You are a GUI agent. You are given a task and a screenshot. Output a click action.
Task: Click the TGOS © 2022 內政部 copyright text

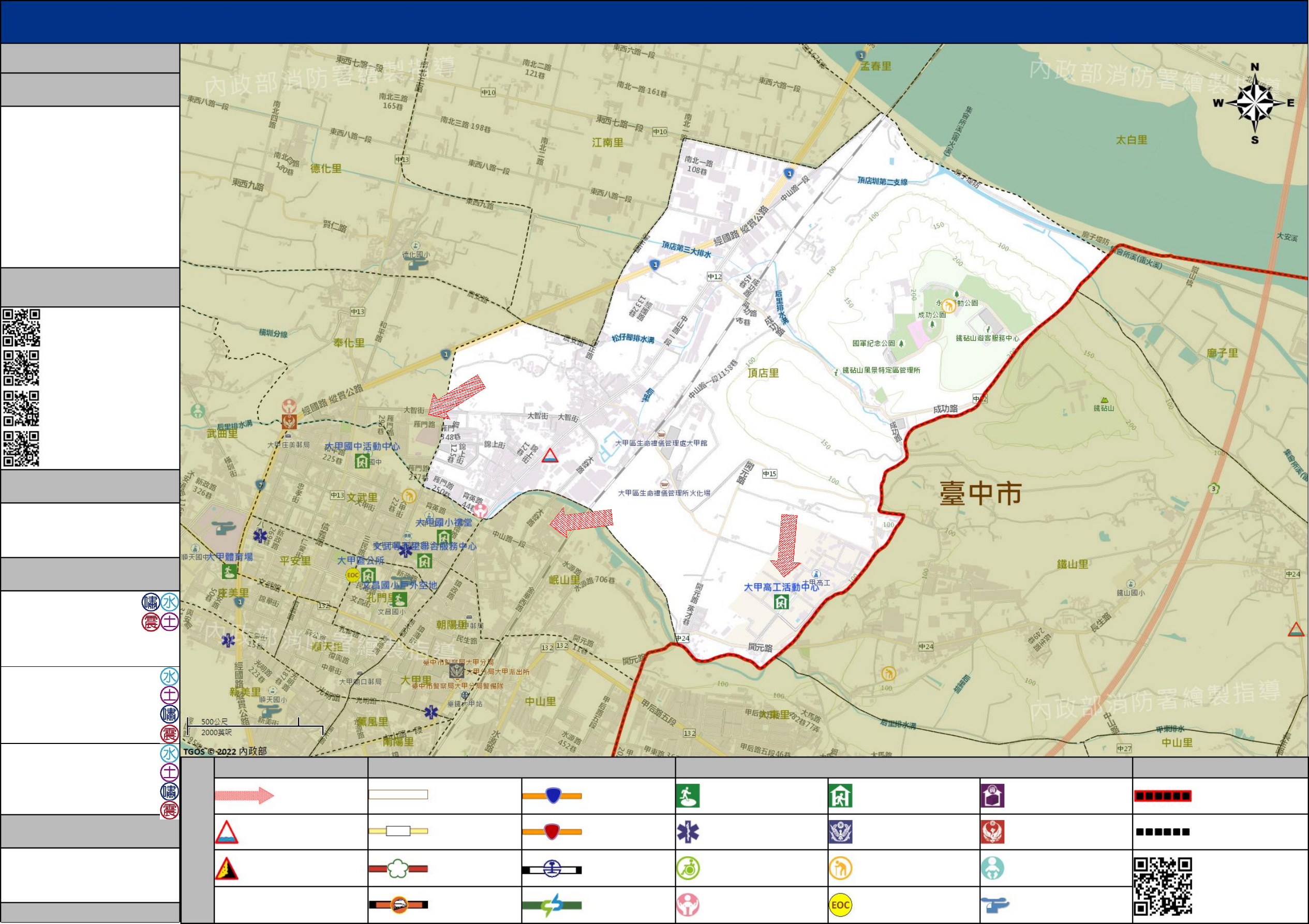click(225, 751)
